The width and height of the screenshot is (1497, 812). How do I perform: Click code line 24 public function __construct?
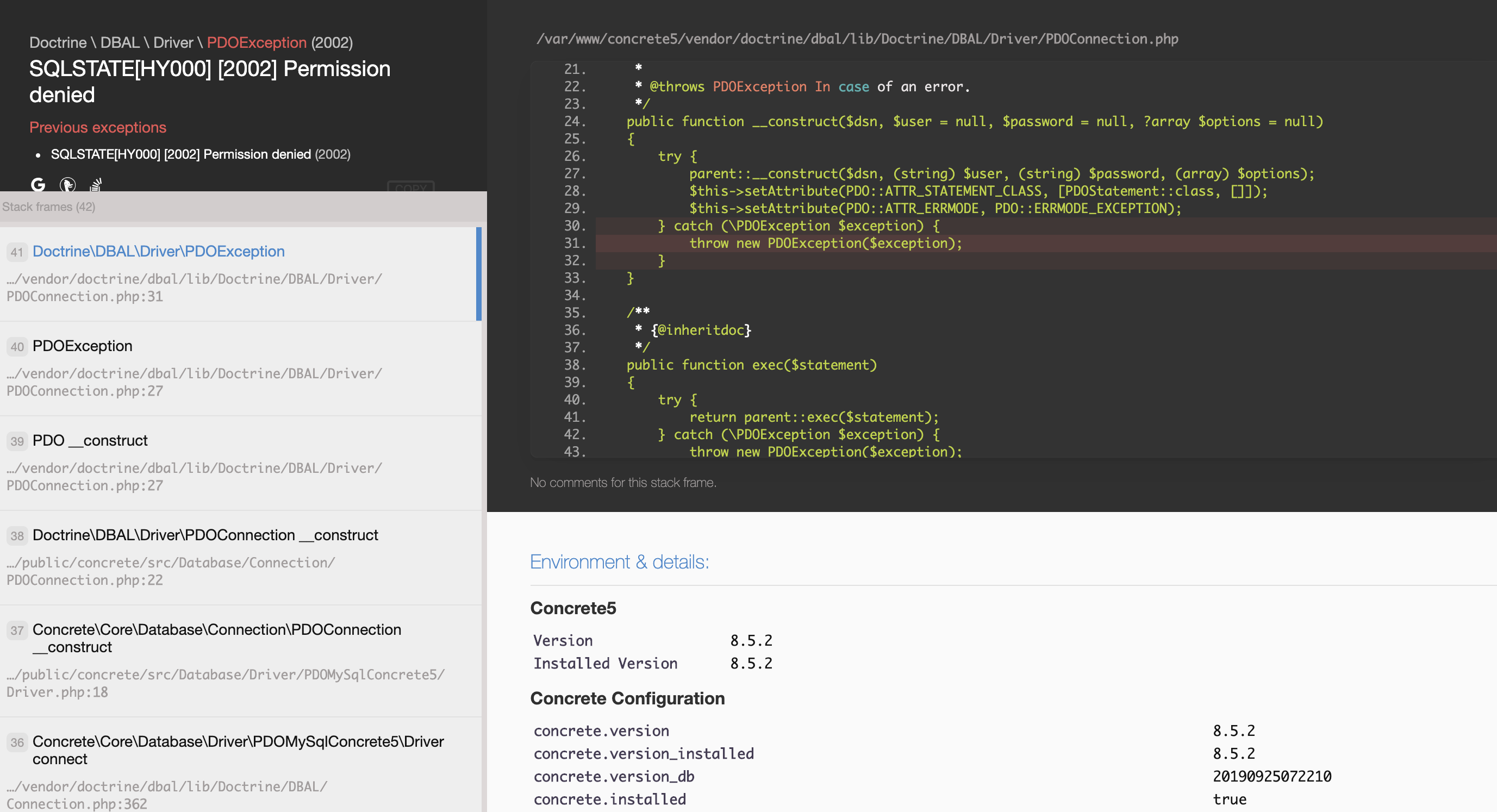point(975,122)
